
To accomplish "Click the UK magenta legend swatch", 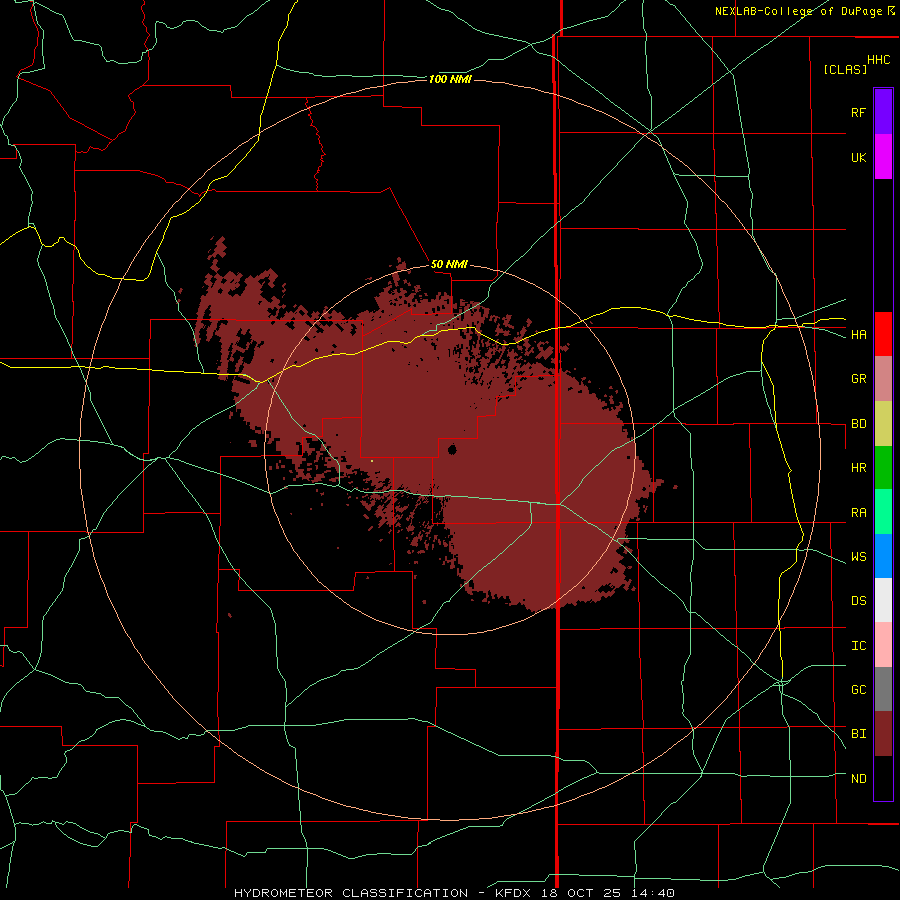I will tap(883, 157).
